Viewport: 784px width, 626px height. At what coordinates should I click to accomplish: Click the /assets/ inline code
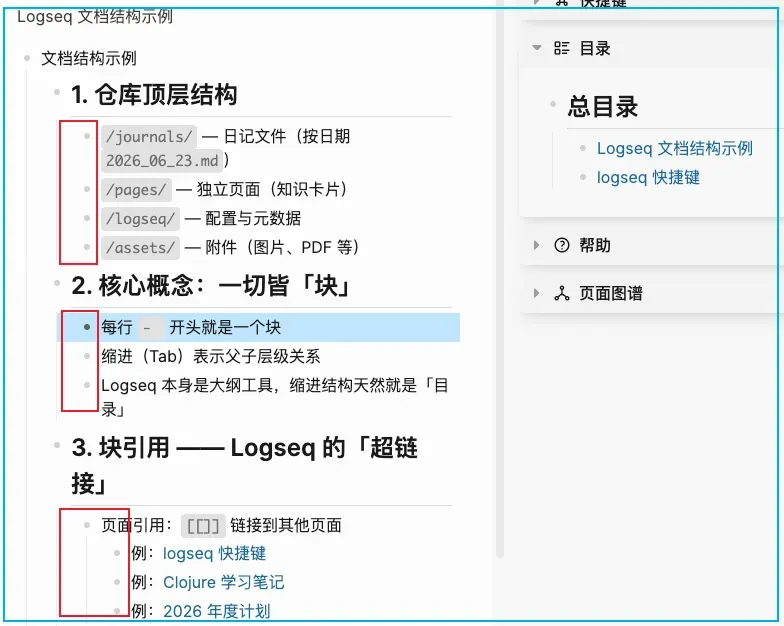click(x=140, y=248)
